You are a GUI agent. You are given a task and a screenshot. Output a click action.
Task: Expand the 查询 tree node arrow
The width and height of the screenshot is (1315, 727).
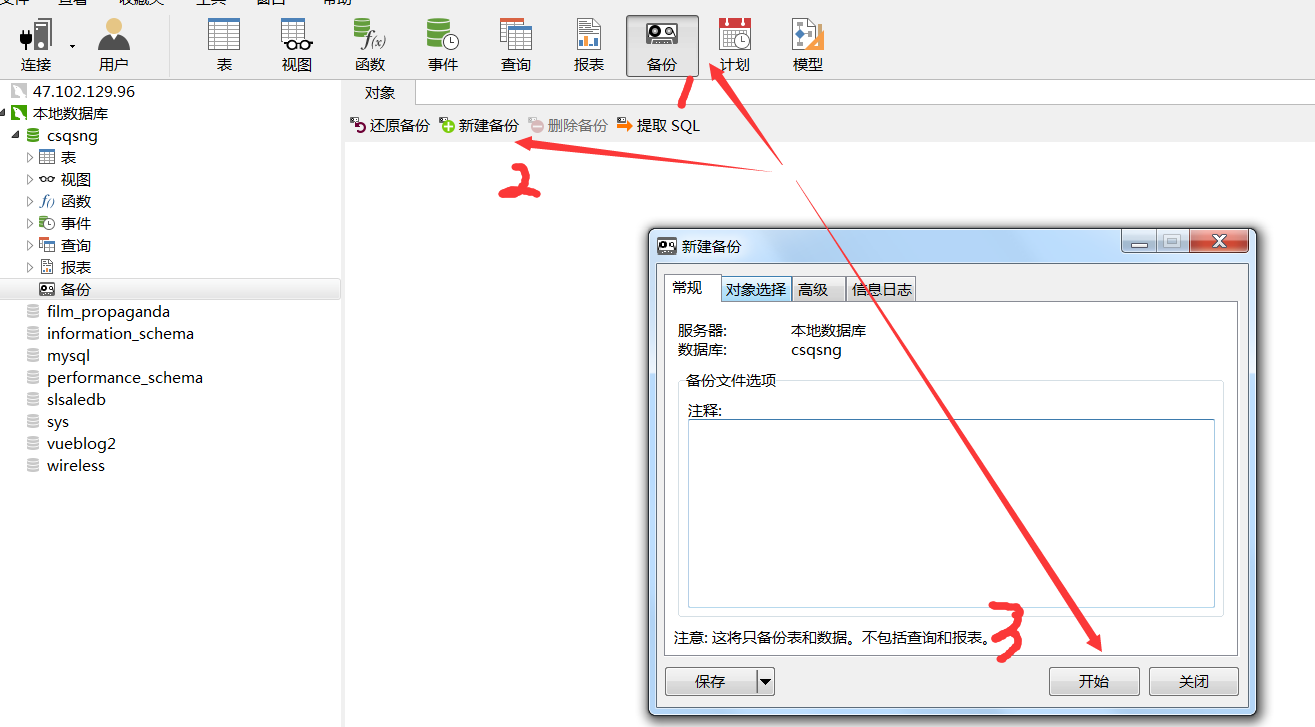30,245
